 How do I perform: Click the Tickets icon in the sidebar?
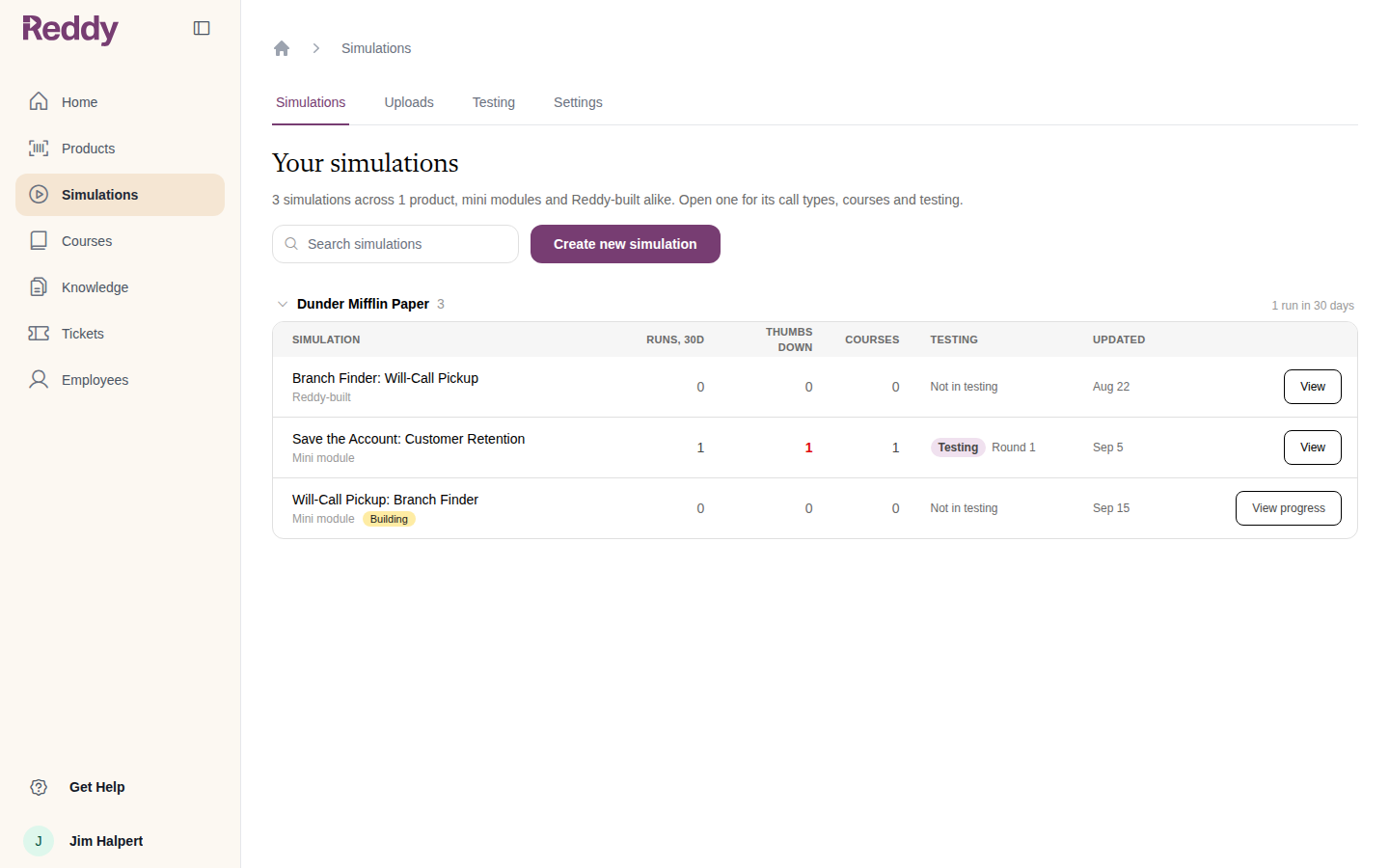[39, 333]
